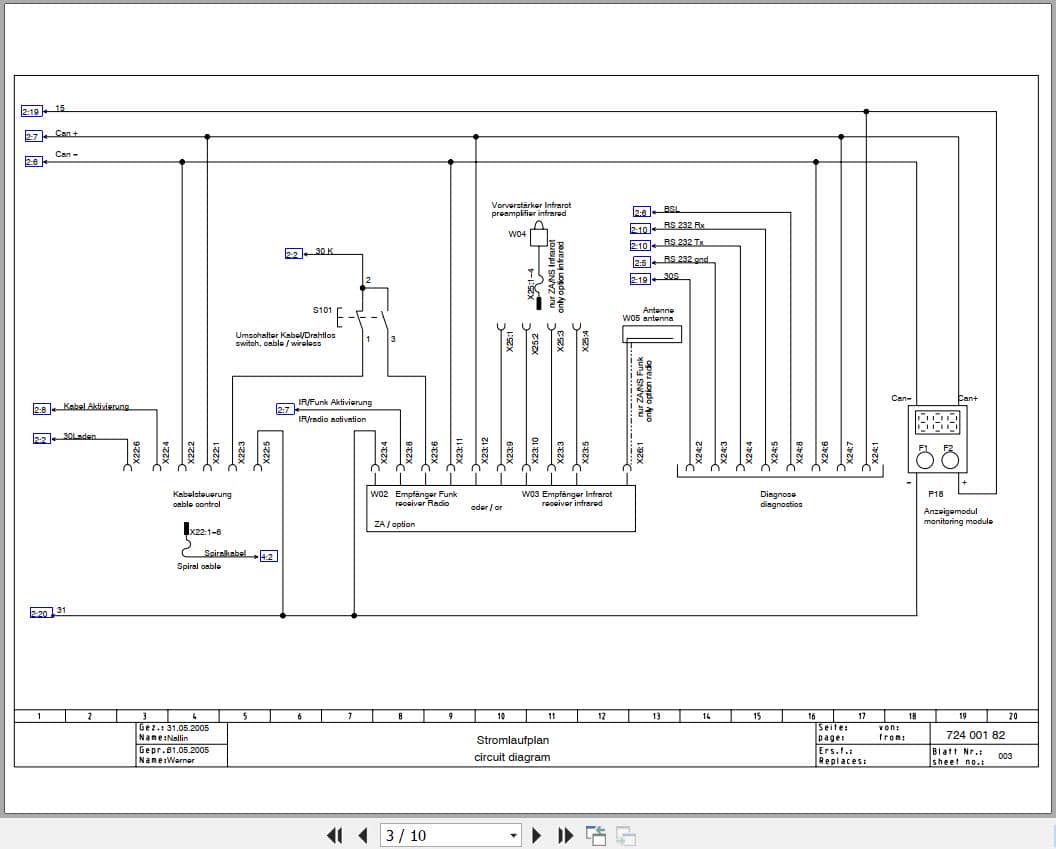Click the W04 preamplifier component box
Image resolution: width=1056 pixels, height=849 pixels.
click(x=539, y=237)
